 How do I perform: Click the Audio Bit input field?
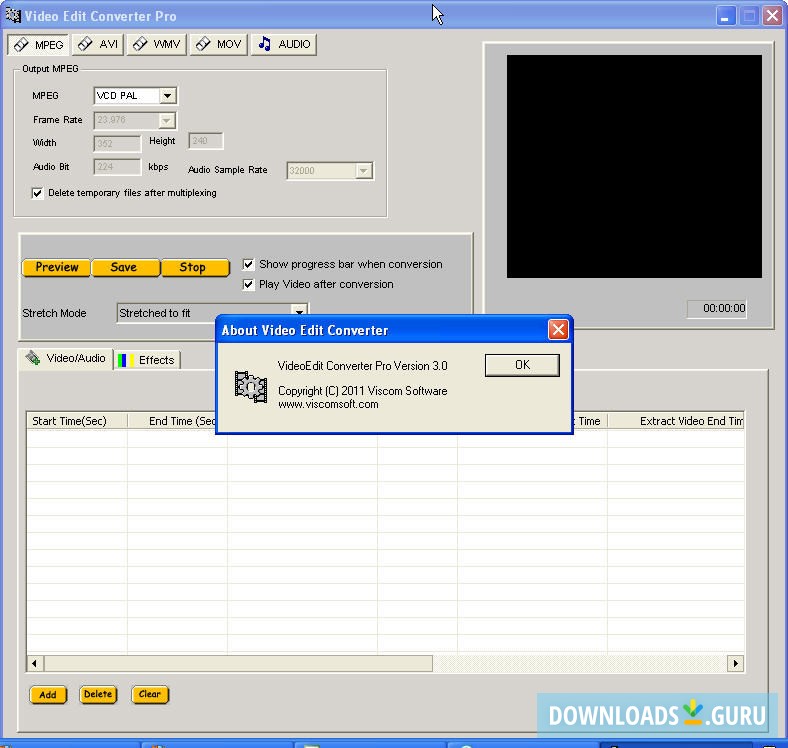click(117, 167)
